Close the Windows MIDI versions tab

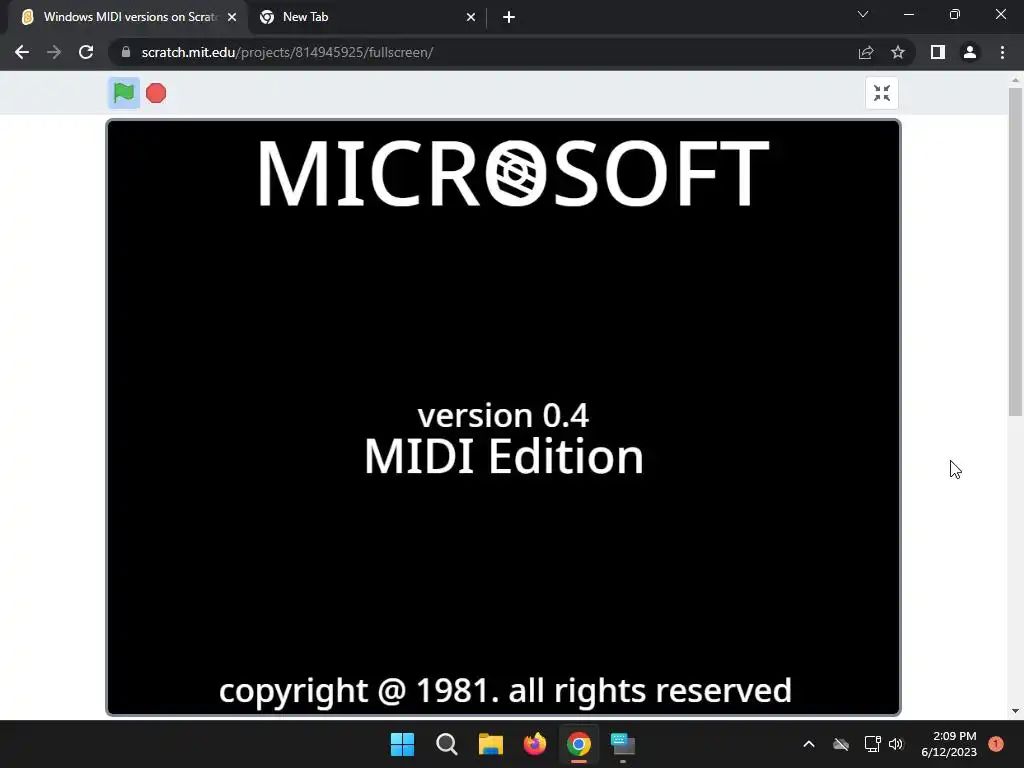pos(232,17)
